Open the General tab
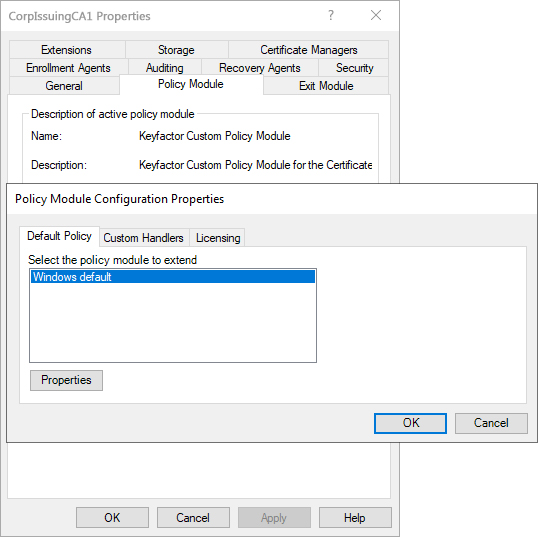This screenshot has width=538, height=537. [x=64, y=86]
